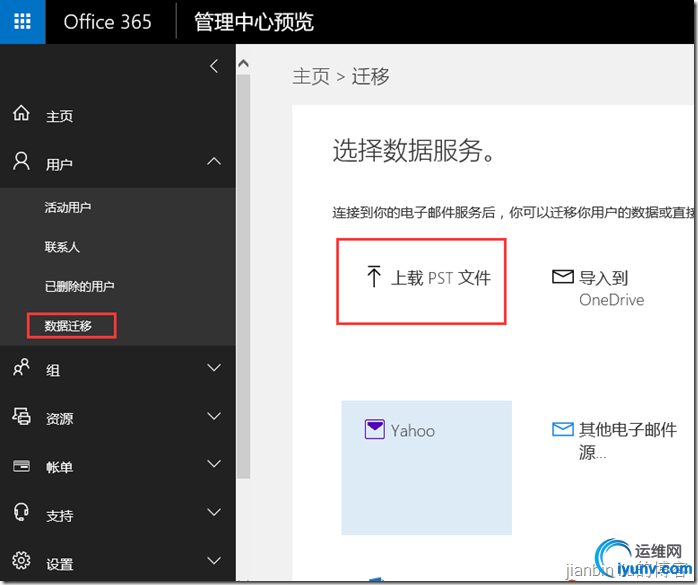Click the billing card icon beside 帐单

click(21, 466)
